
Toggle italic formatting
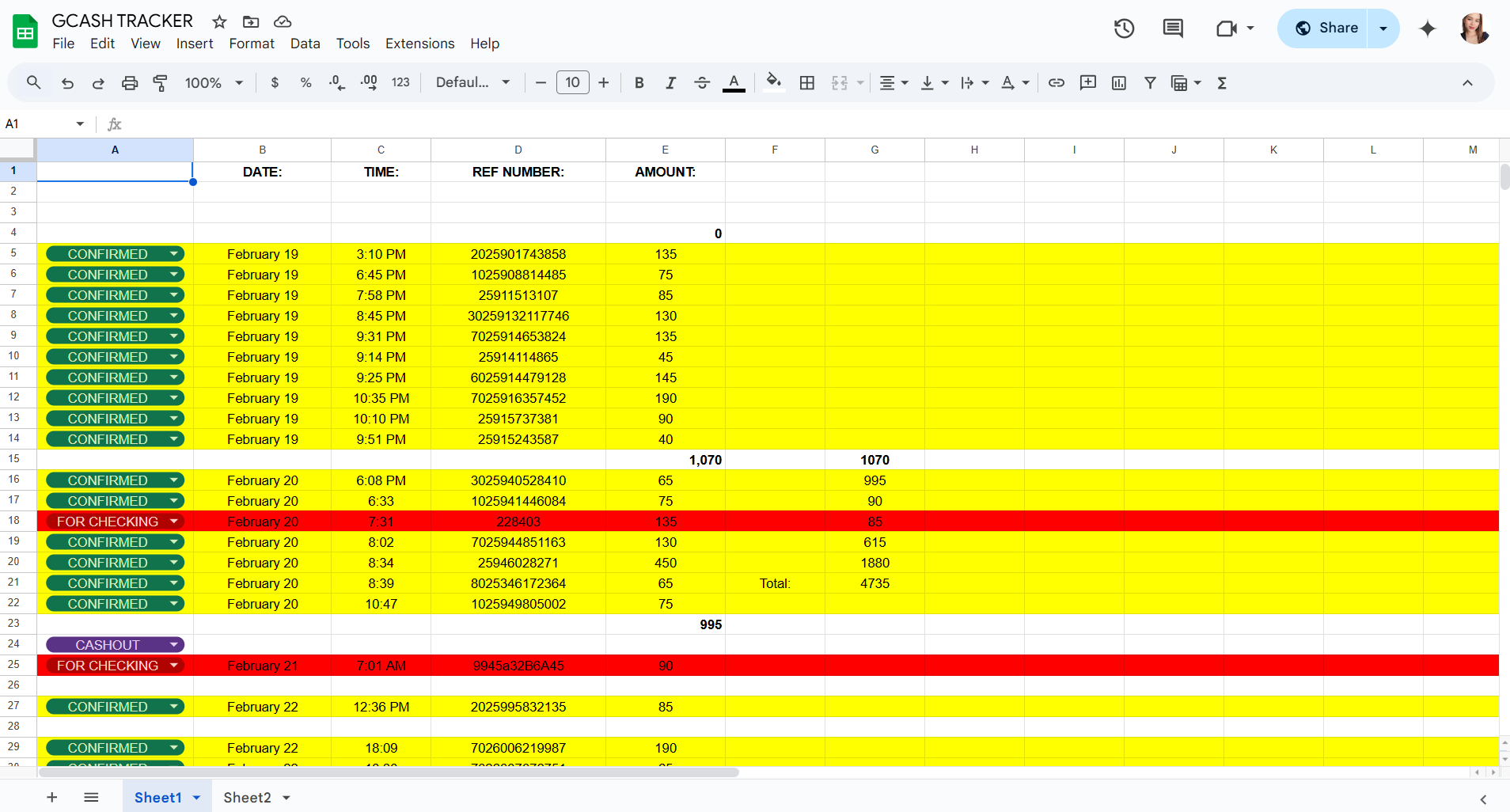point(670,82)
